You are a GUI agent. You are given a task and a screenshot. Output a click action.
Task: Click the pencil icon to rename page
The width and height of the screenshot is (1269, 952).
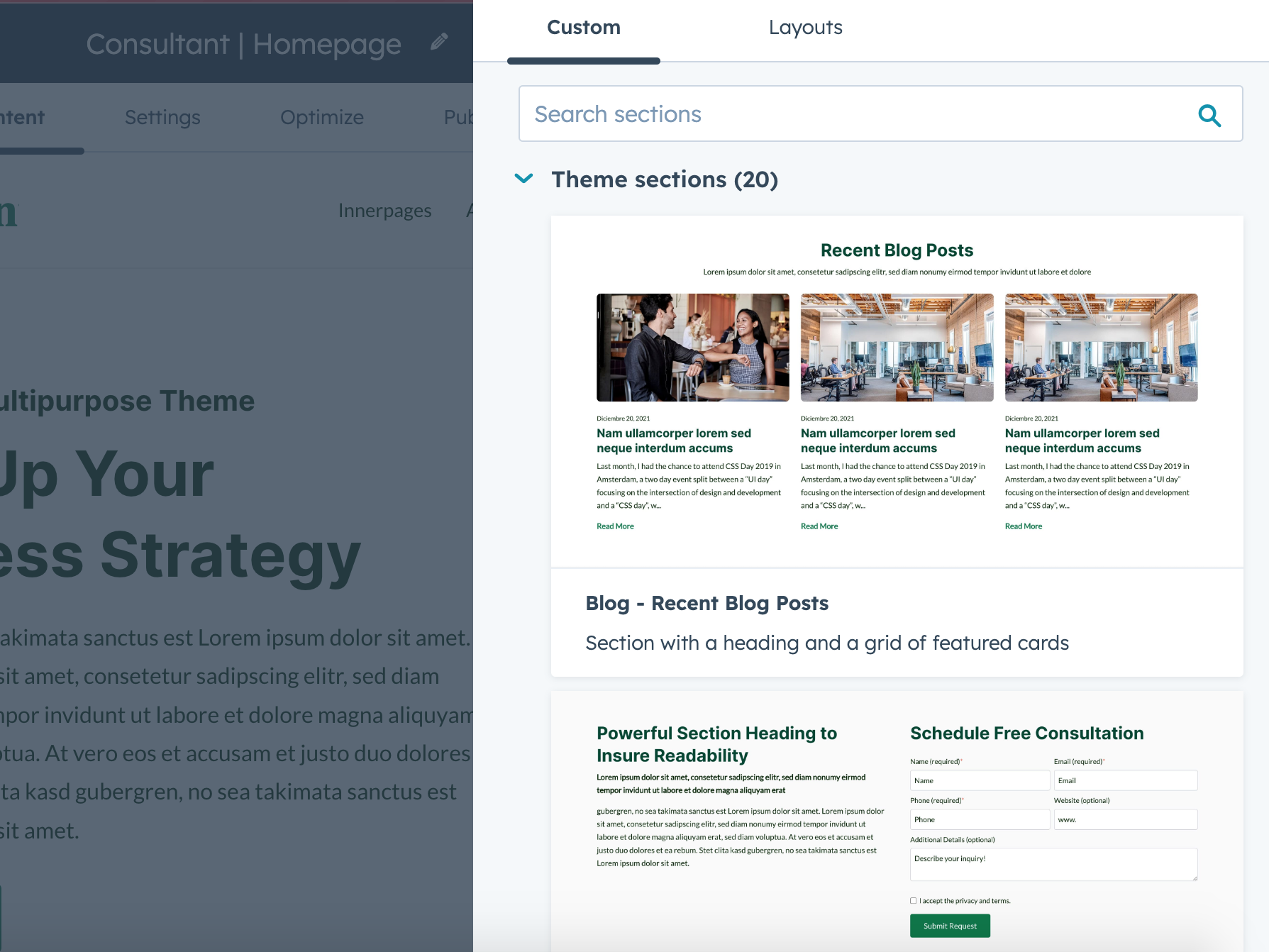(x=439, y=43)
